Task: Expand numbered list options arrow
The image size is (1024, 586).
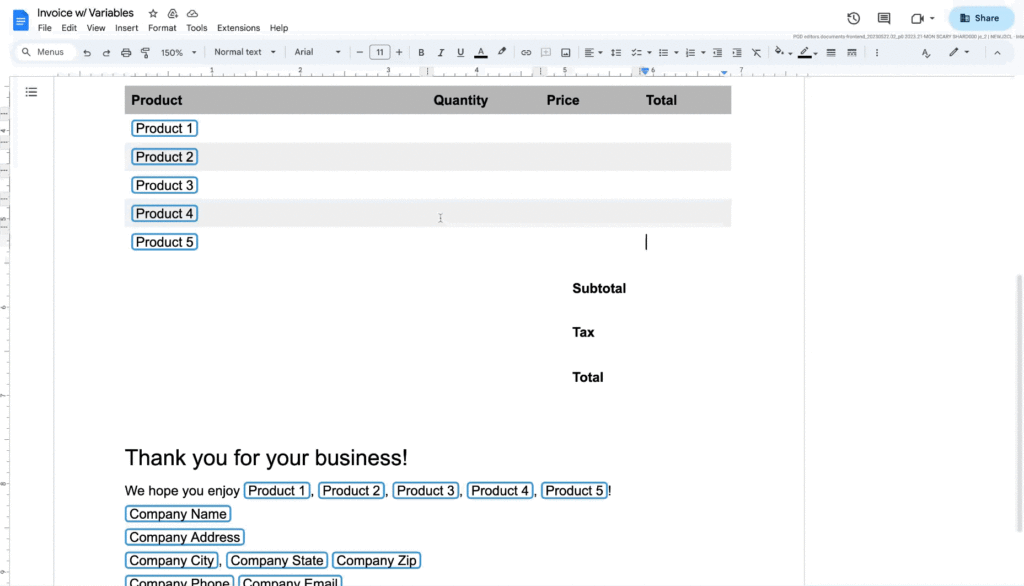Action: (703, 53)
